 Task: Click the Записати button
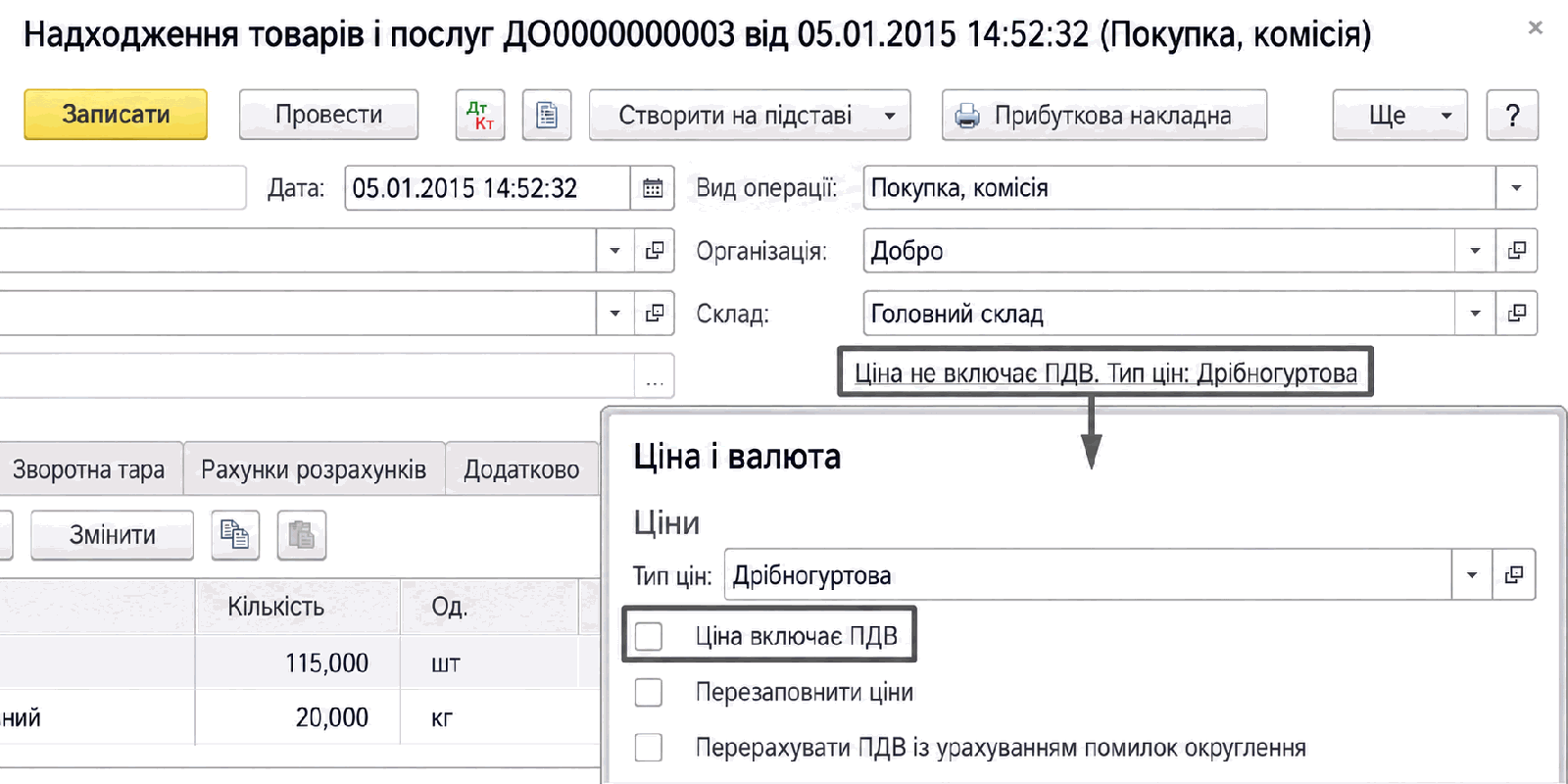(x=116, y=115)
